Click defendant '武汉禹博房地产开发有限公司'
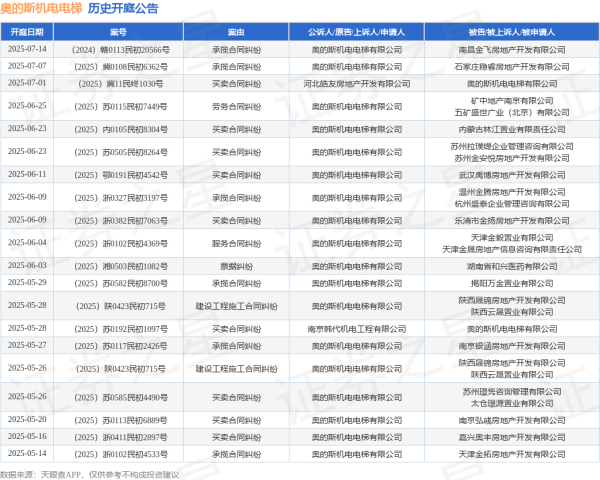 (512, 175)
